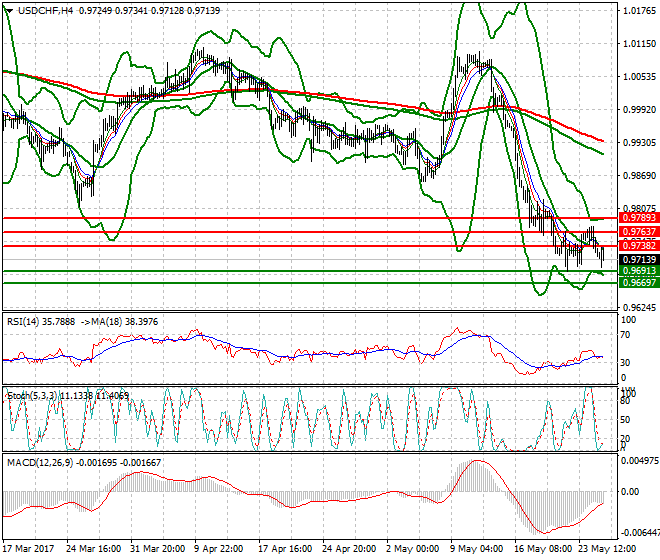Select the green 0.96697 support level tag
This screenshot has width=660, height=560.
[x=628, y=283]
